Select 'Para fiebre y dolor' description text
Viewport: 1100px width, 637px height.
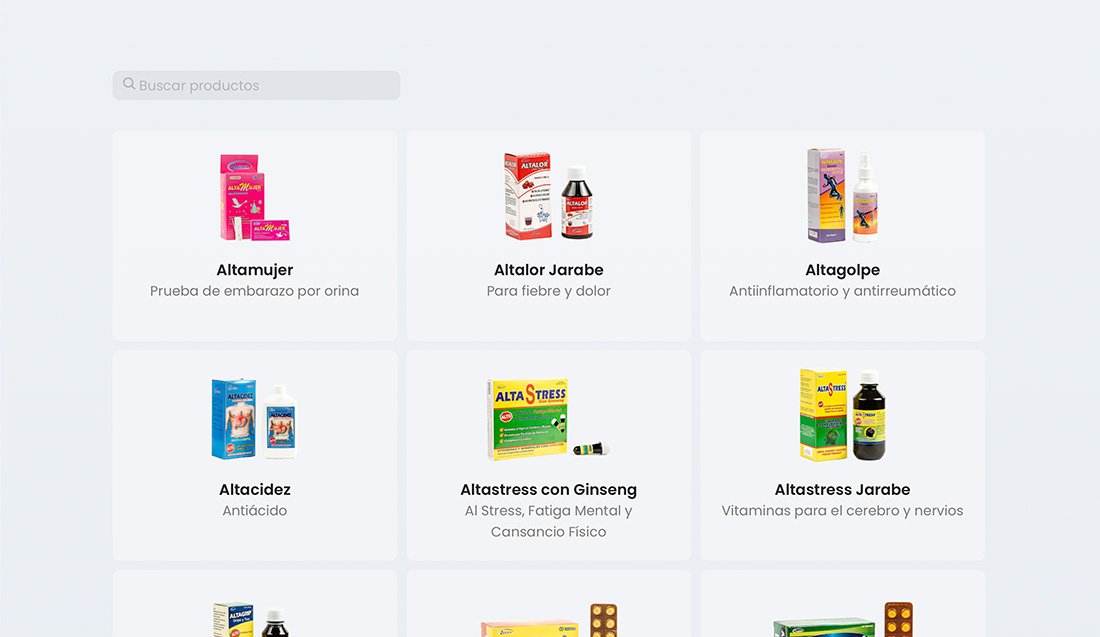pyautogui.click(x=549, y=291)
